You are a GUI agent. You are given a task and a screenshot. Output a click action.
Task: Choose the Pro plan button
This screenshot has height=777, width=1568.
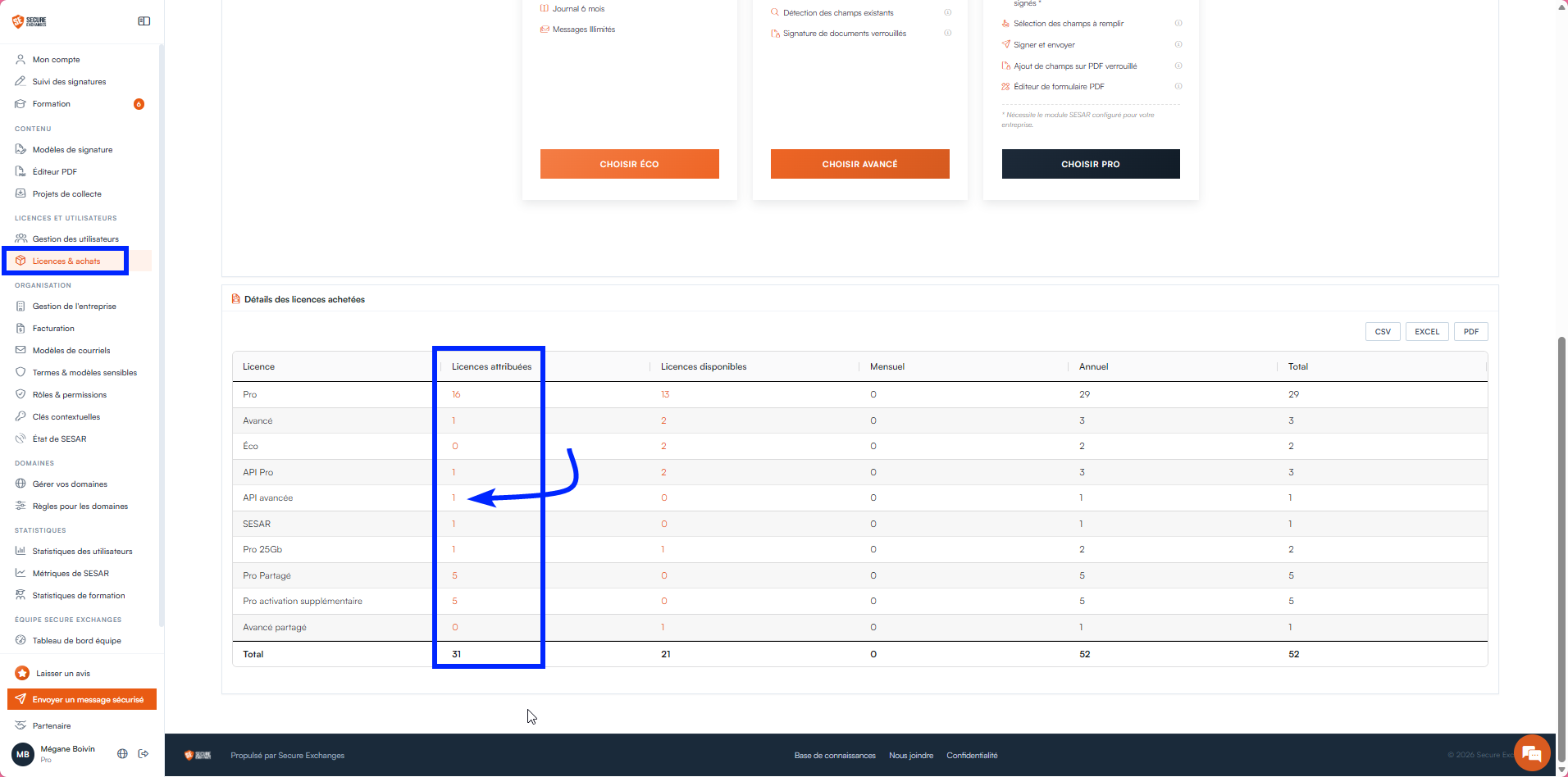pyautogui.click(x=1091, y=164)
